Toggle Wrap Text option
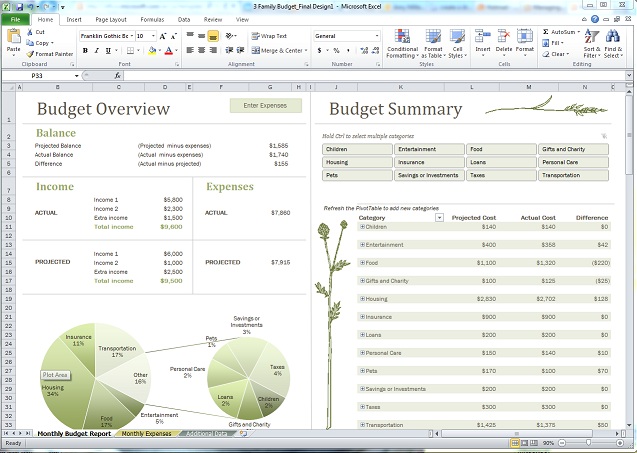The height and width of the screenshot is (453, 637). tap(267, 36)
